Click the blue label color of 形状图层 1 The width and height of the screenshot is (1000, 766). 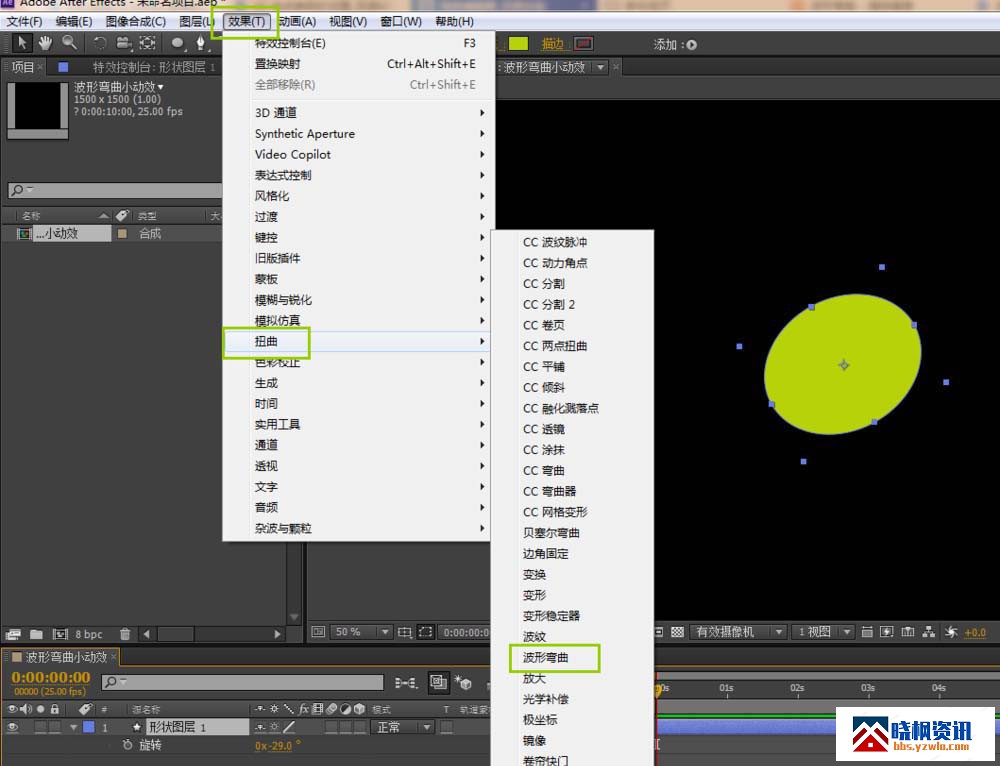89,727
